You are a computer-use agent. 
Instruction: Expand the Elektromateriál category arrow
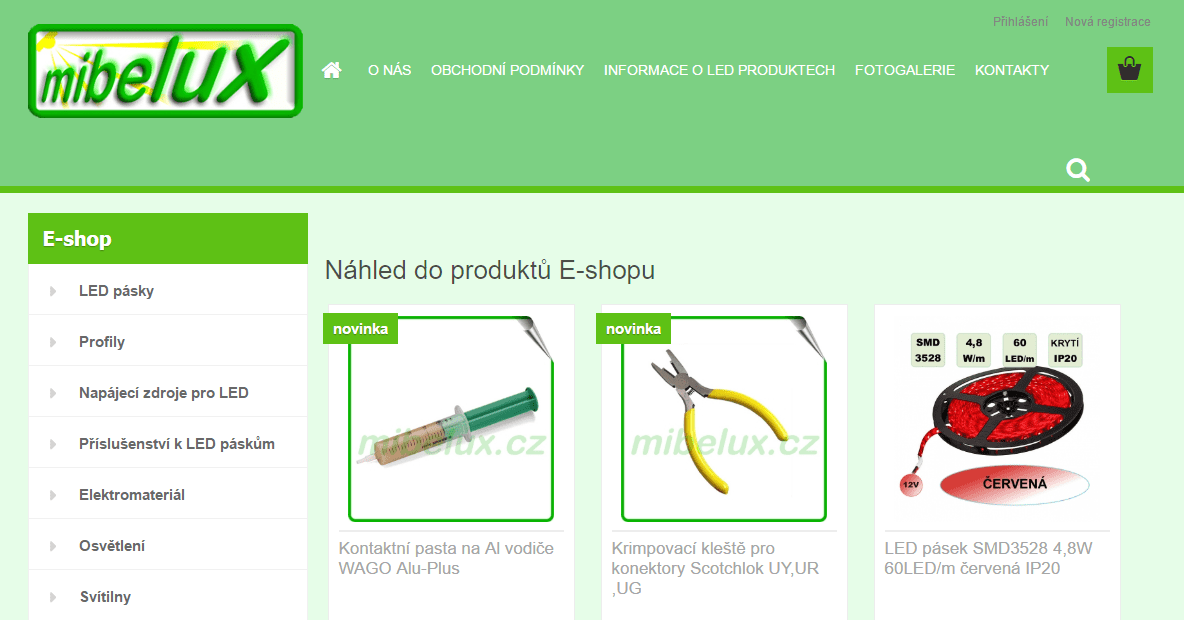[x=53, y=495]
